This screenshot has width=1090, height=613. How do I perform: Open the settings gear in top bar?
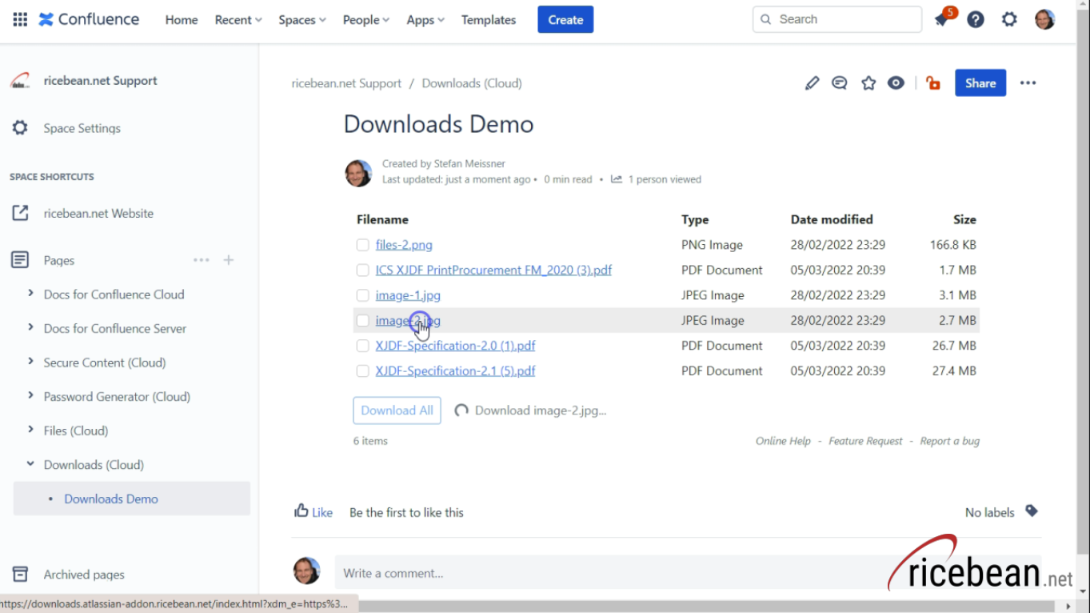[x=1009, y=19]
